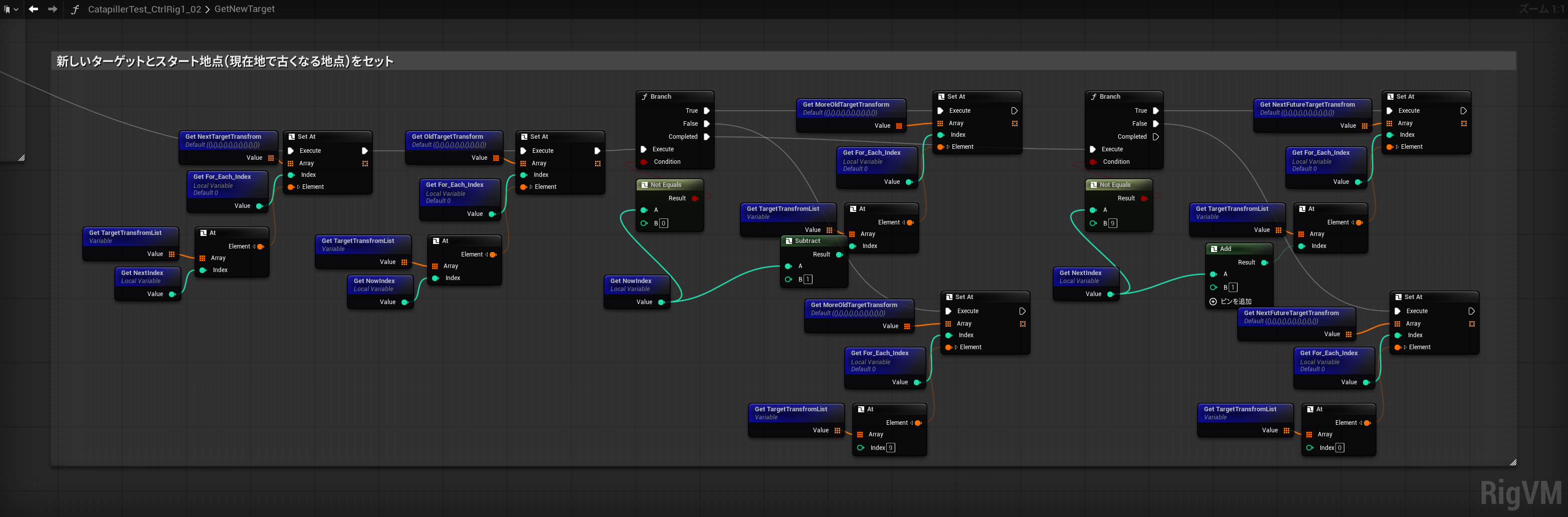
Task: Expand Element on the At node with Index 0
Action: click(x=1361, y=423)
